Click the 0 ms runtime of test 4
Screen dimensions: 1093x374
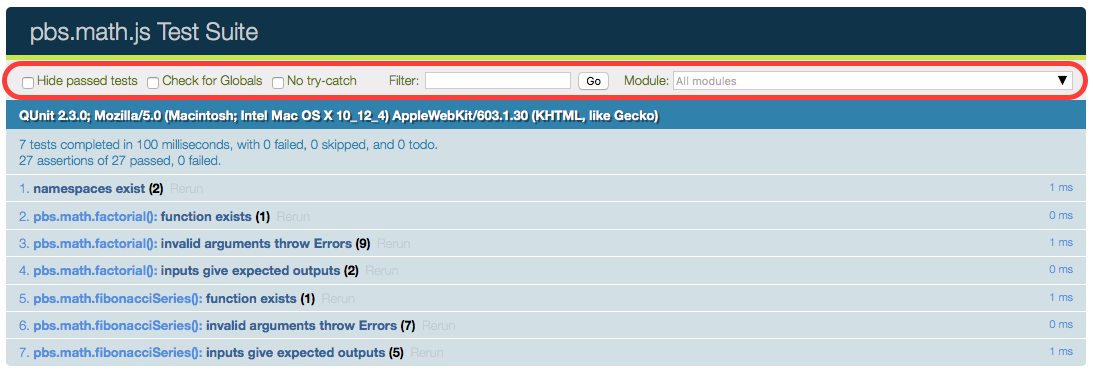[1061, 270]
